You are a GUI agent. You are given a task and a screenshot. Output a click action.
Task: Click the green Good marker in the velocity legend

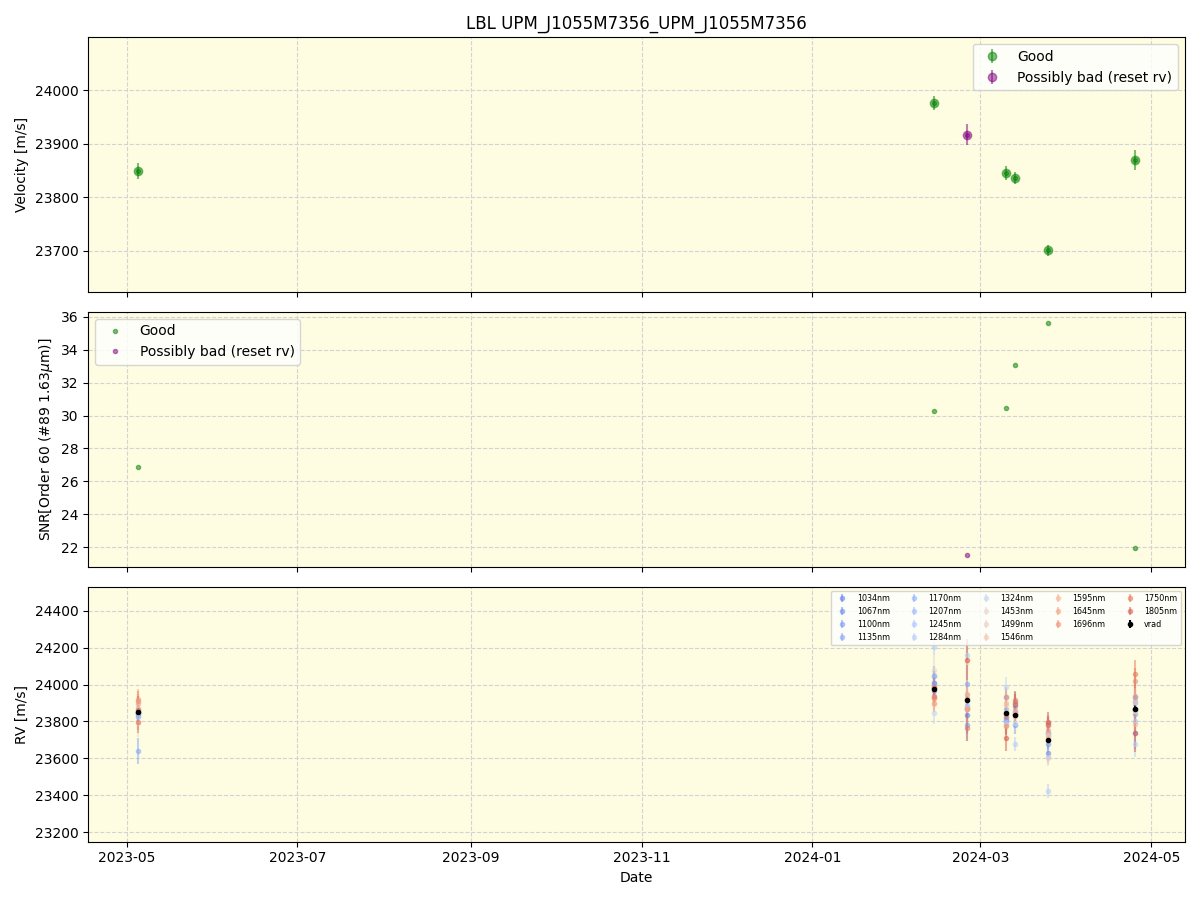tap(992, 57)
